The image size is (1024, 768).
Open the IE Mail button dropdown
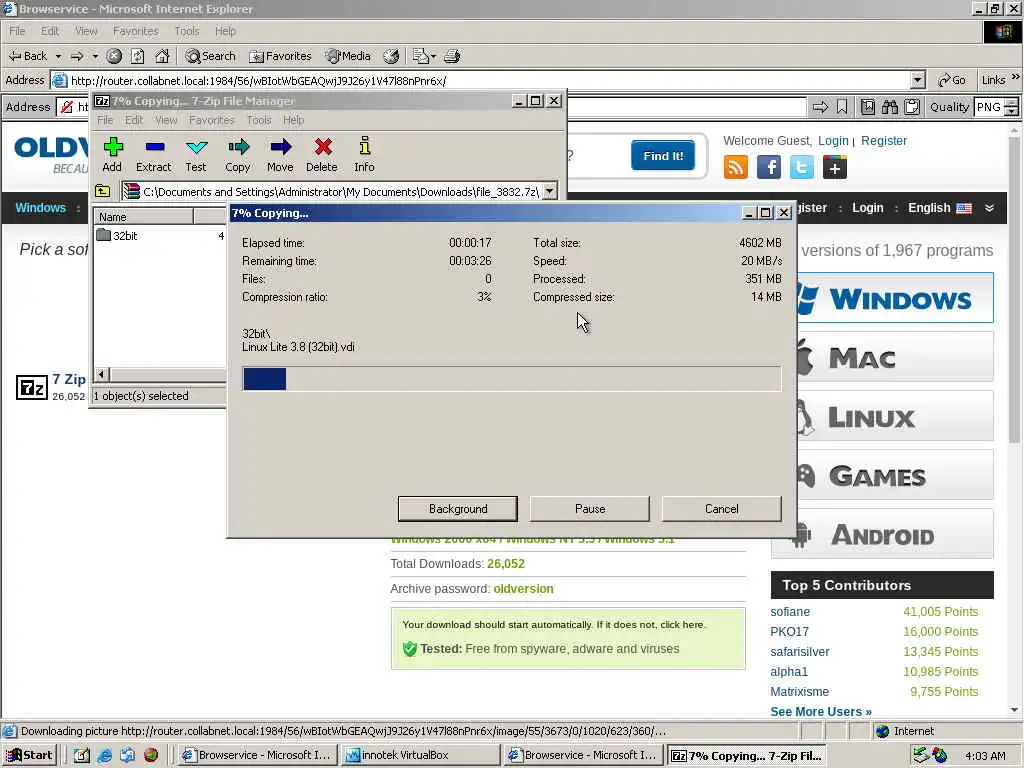[434, 56]
